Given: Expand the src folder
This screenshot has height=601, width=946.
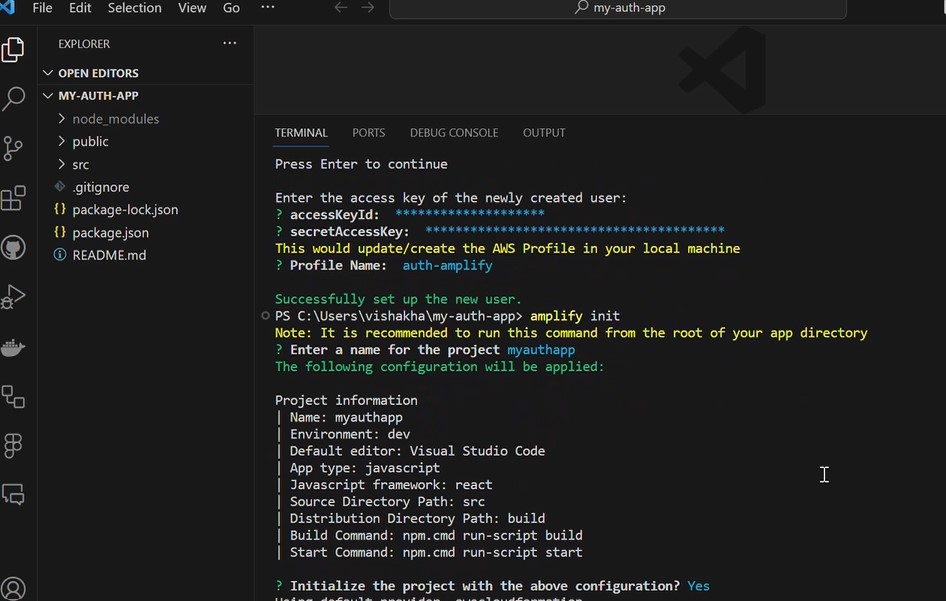Looking at the screenshot, I should pyautogui.click(x=60, y=164).
